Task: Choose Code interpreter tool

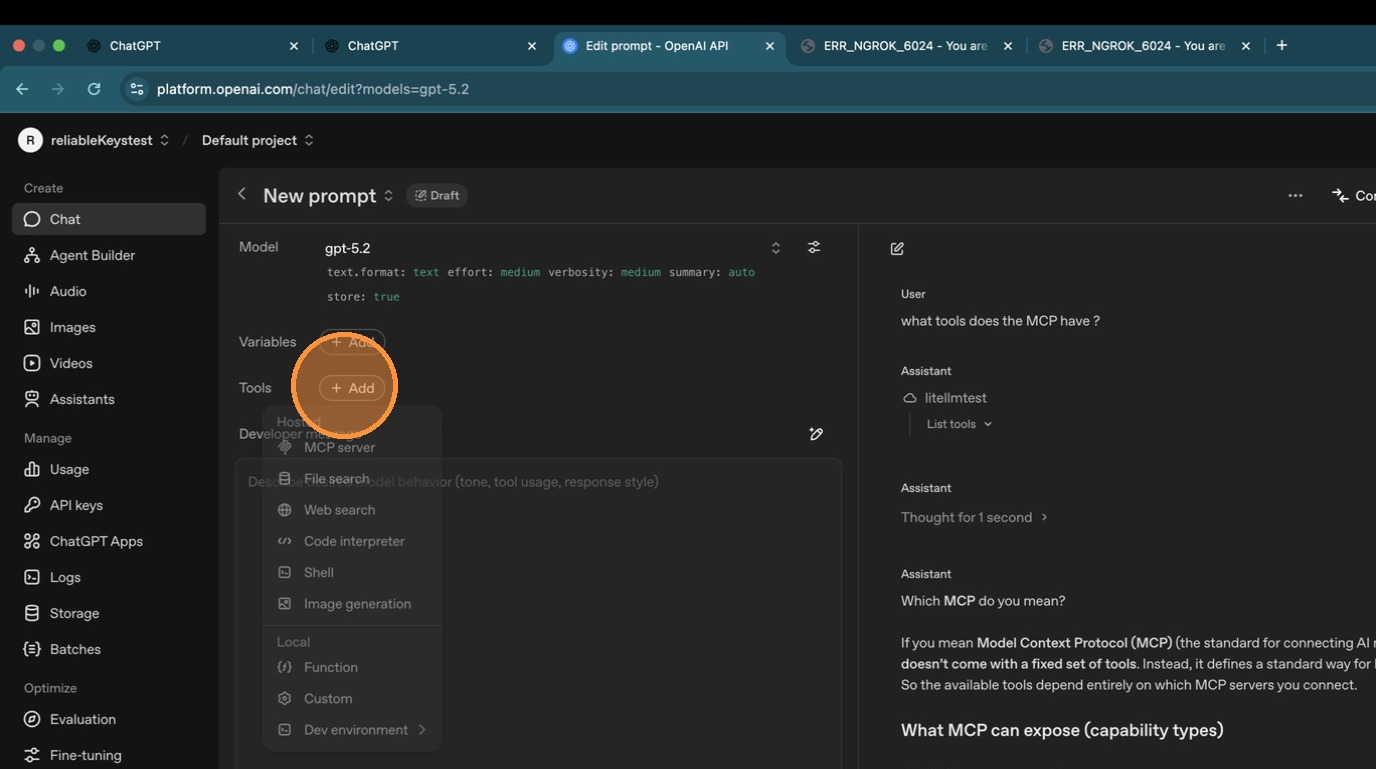Action: (352, 541)
